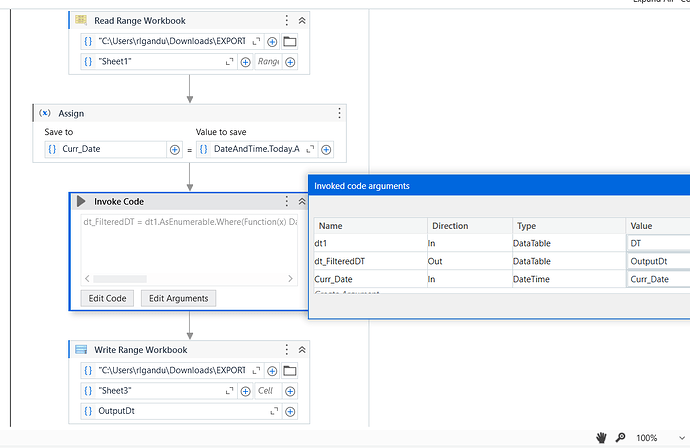Collapse the Read Range Workbook activity
The height and width of the screenshot is (448, 690).
[x=302, y=20]
